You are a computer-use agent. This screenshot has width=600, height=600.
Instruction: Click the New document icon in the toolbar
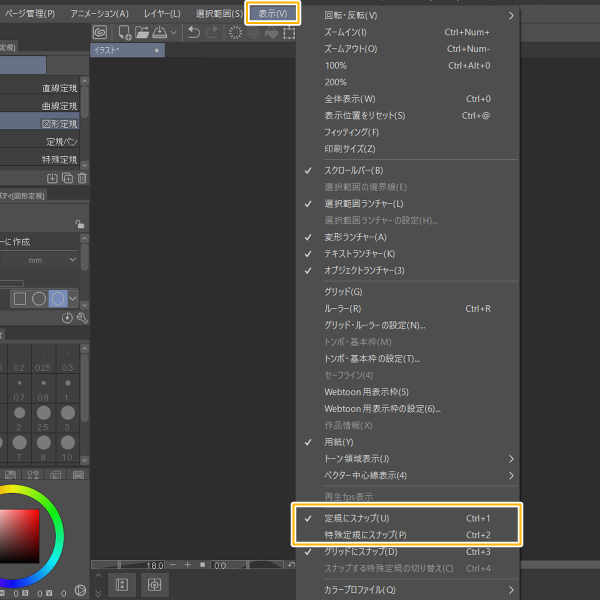pyautogui.click(x=125, y=33)
